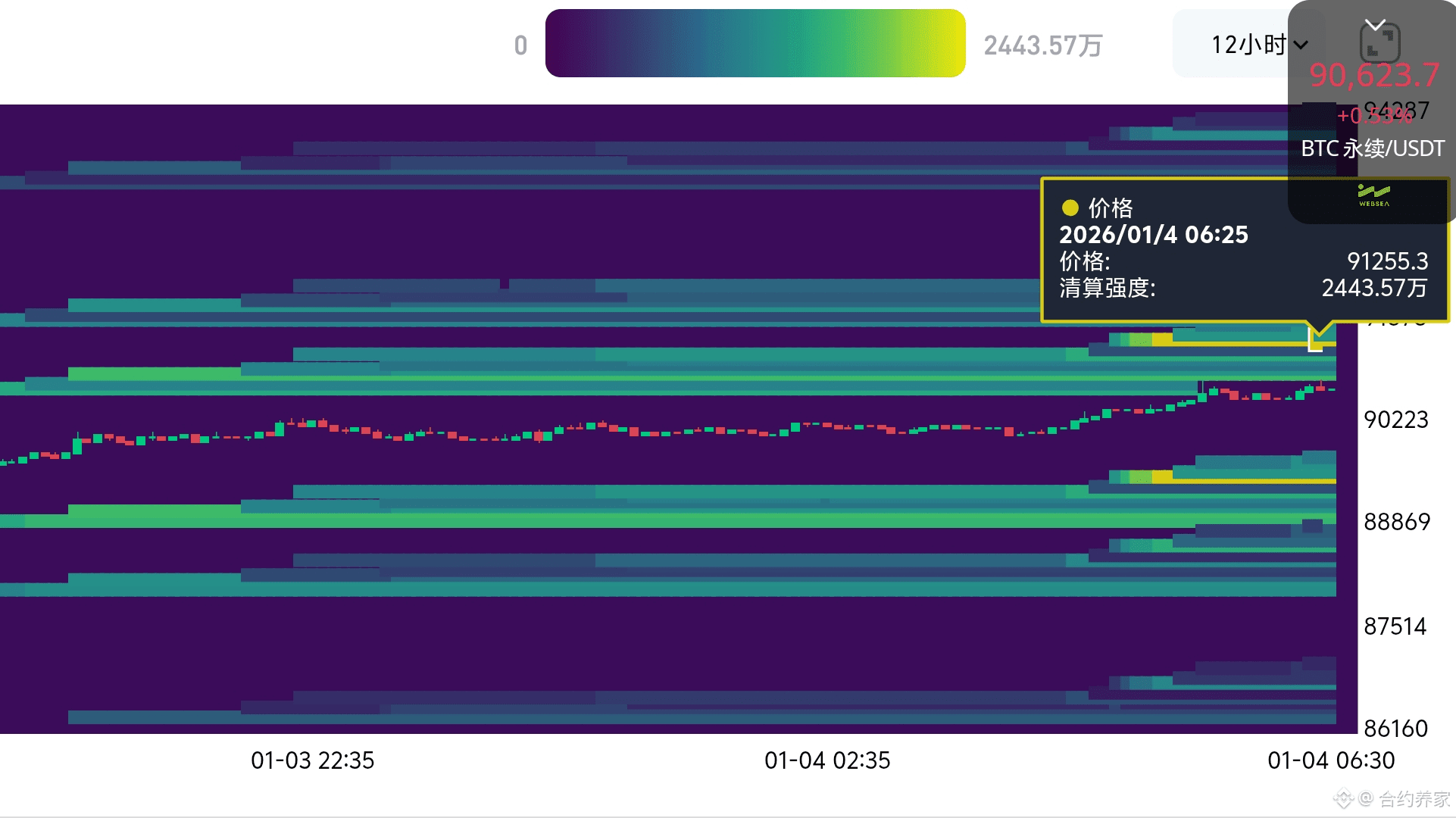Click the binance-style watermark icon beside 合约养家

(x=1343, y=798)
